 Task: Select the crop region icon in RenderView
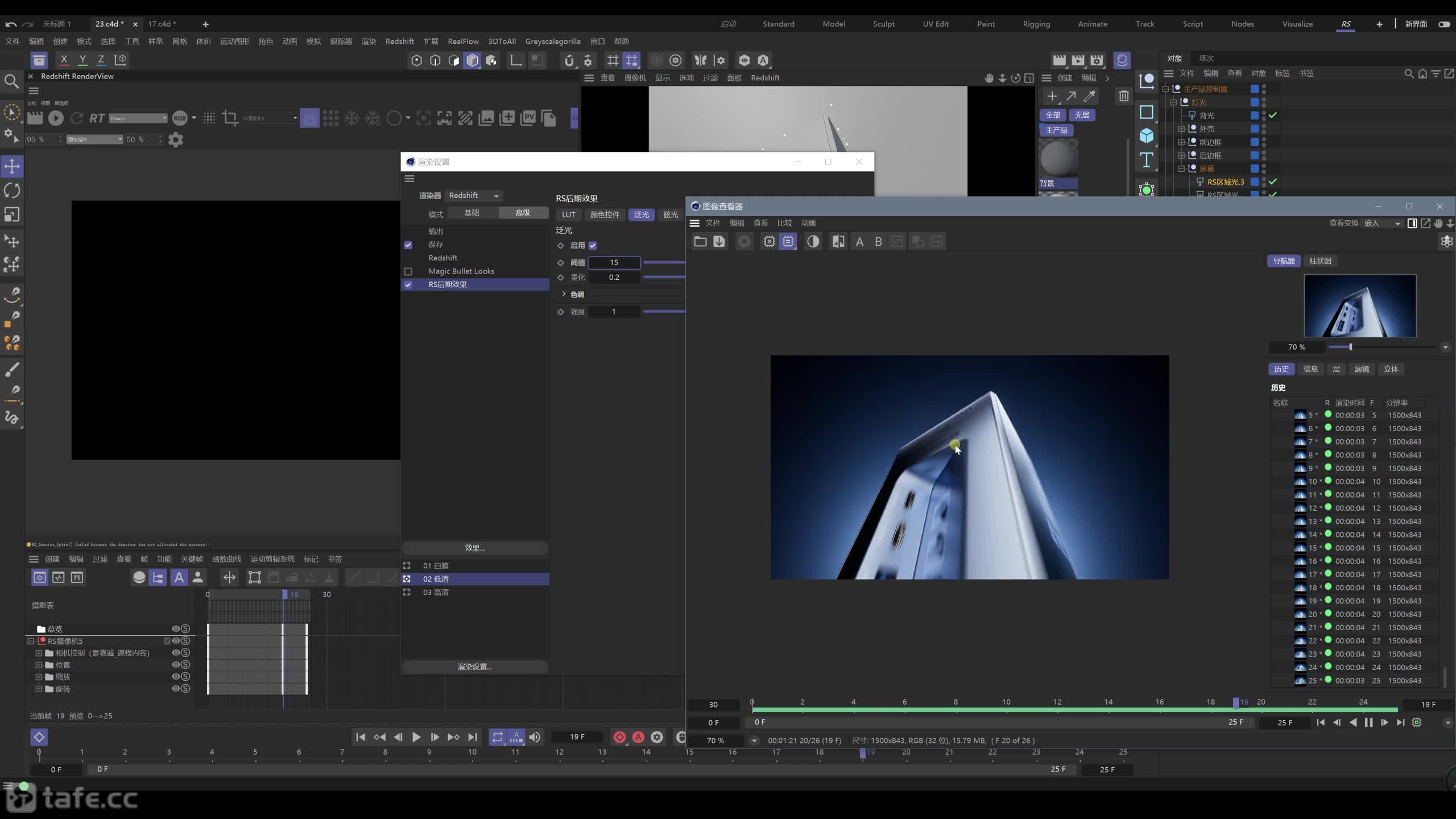(230, 118)
